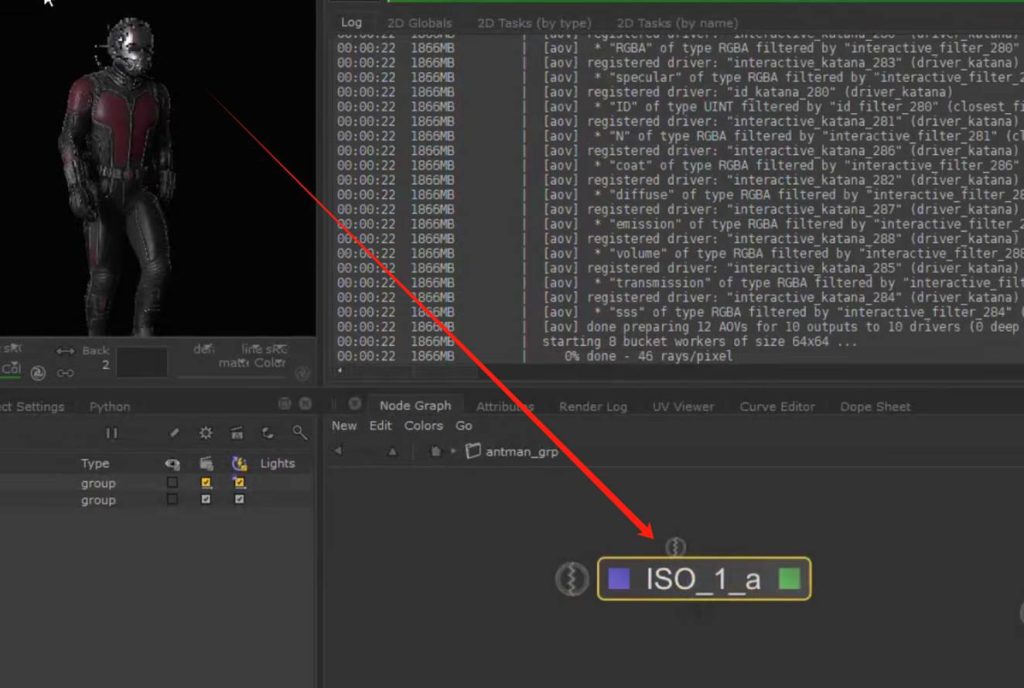Click the antman_grp breadcrumb path
This screenshot has height=688, width=1024.
[521, 451]
